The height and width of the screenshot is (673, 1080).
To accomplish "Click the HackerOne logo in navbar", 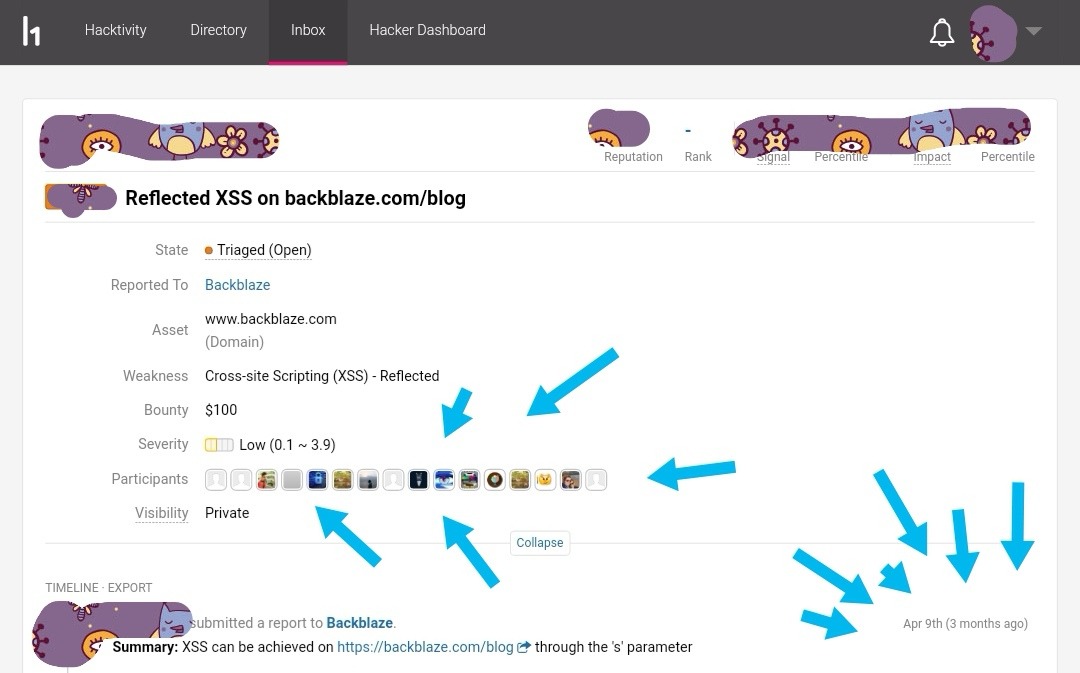I will pos(32,31).
